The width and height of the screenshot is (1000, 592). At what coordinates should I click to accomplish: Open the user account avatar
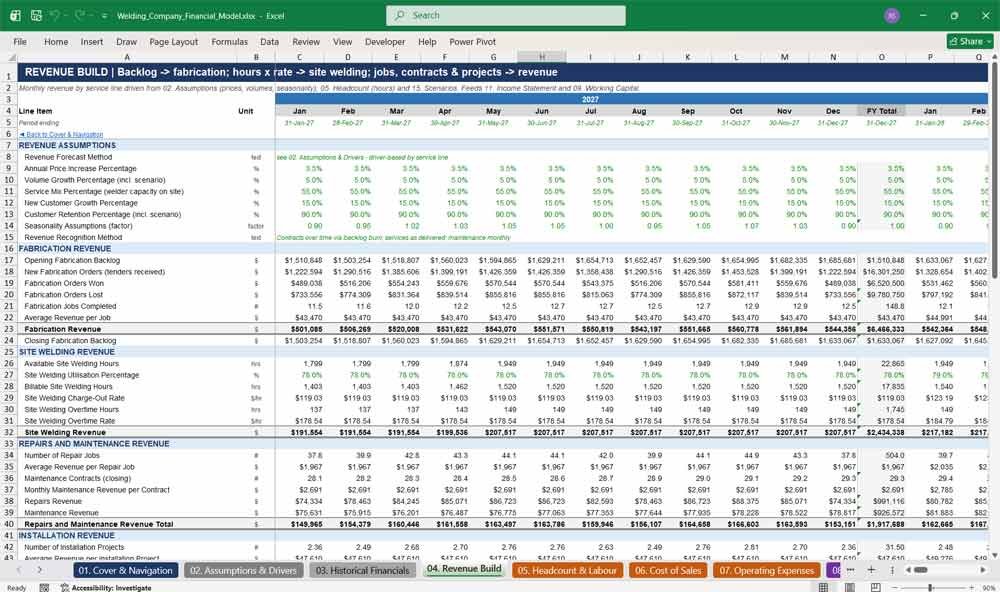892,15
